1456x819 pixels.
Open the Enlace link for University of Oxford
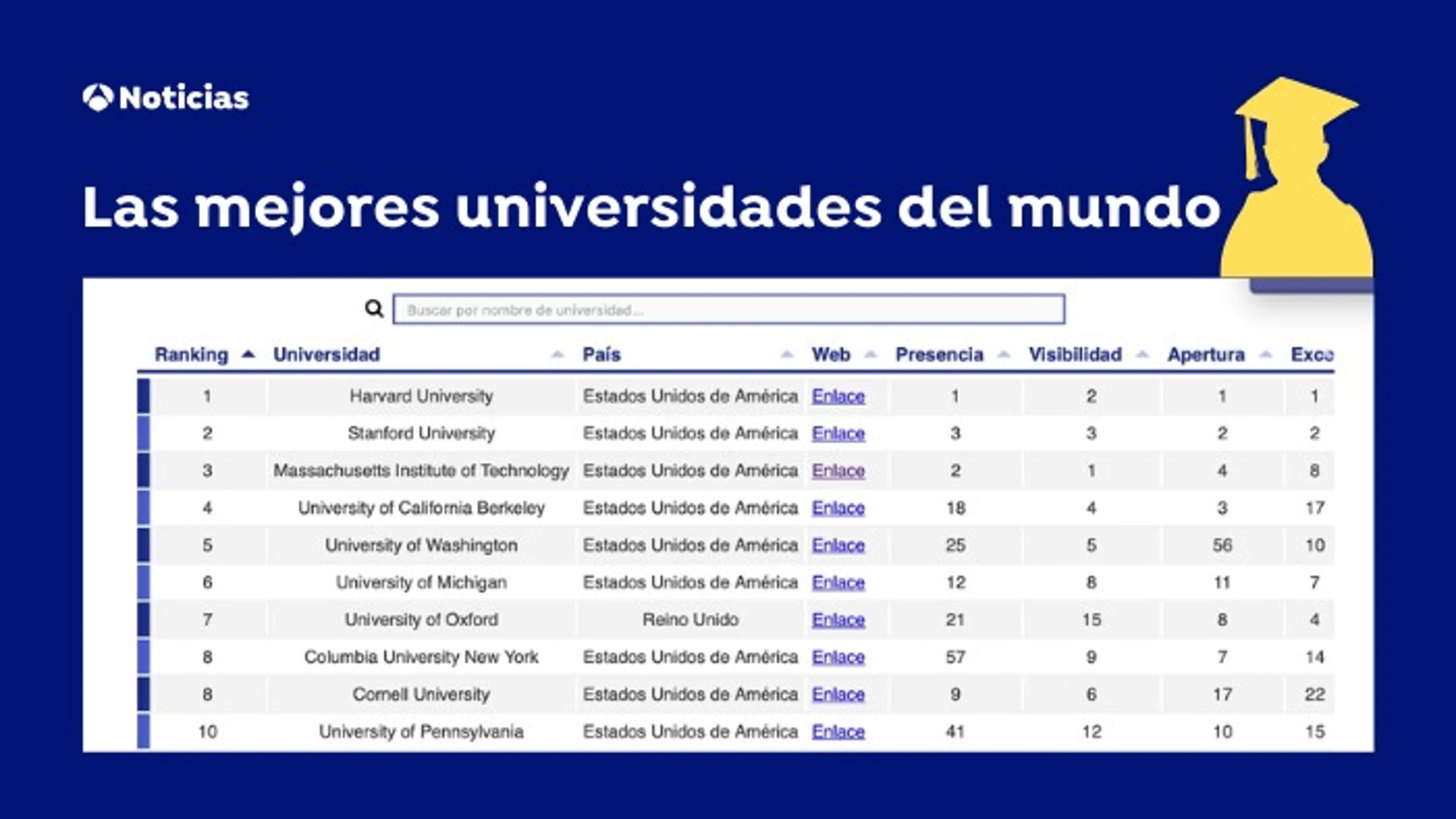point(838,620)
